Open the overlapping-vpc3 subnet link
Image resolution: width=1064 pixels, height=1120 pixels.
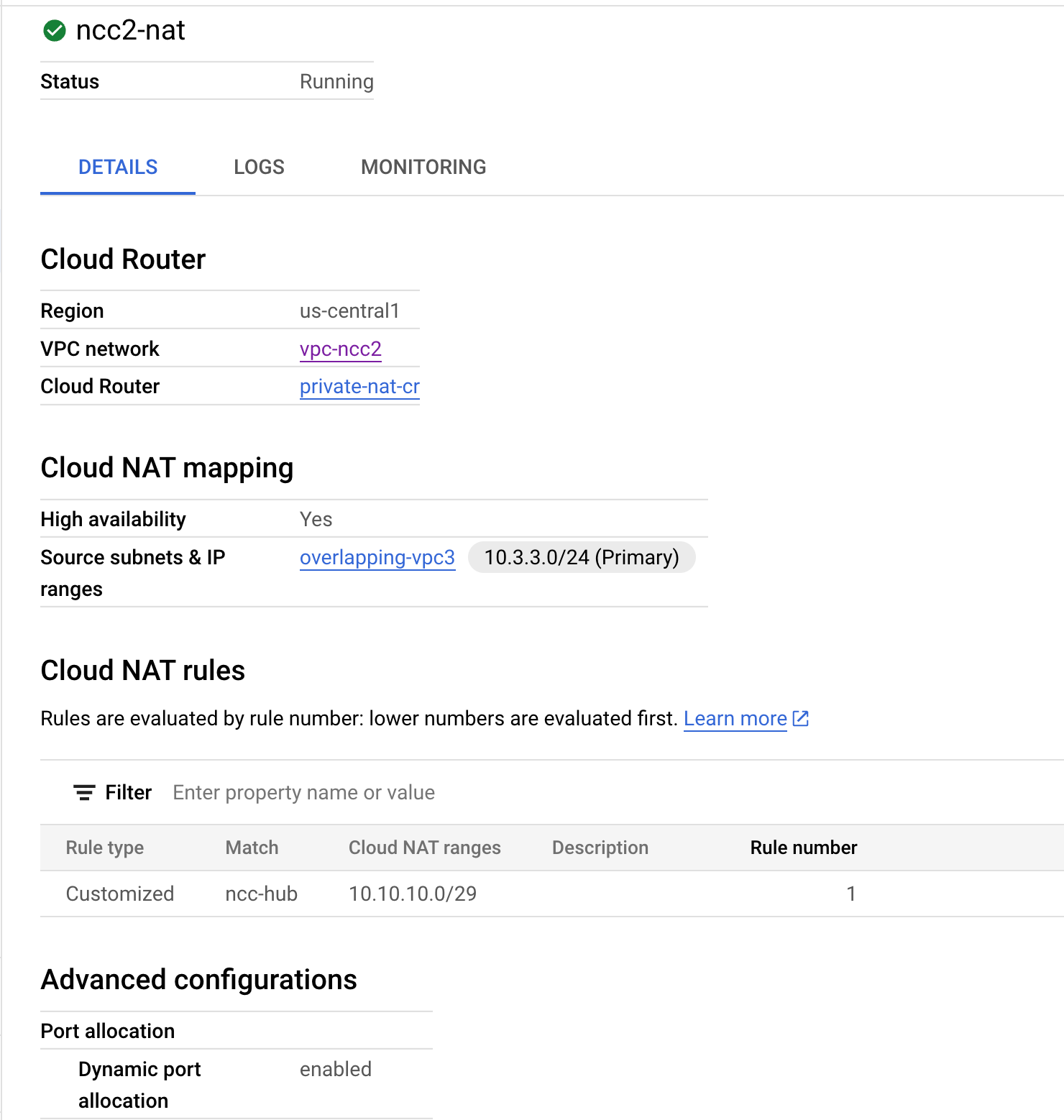377,557
